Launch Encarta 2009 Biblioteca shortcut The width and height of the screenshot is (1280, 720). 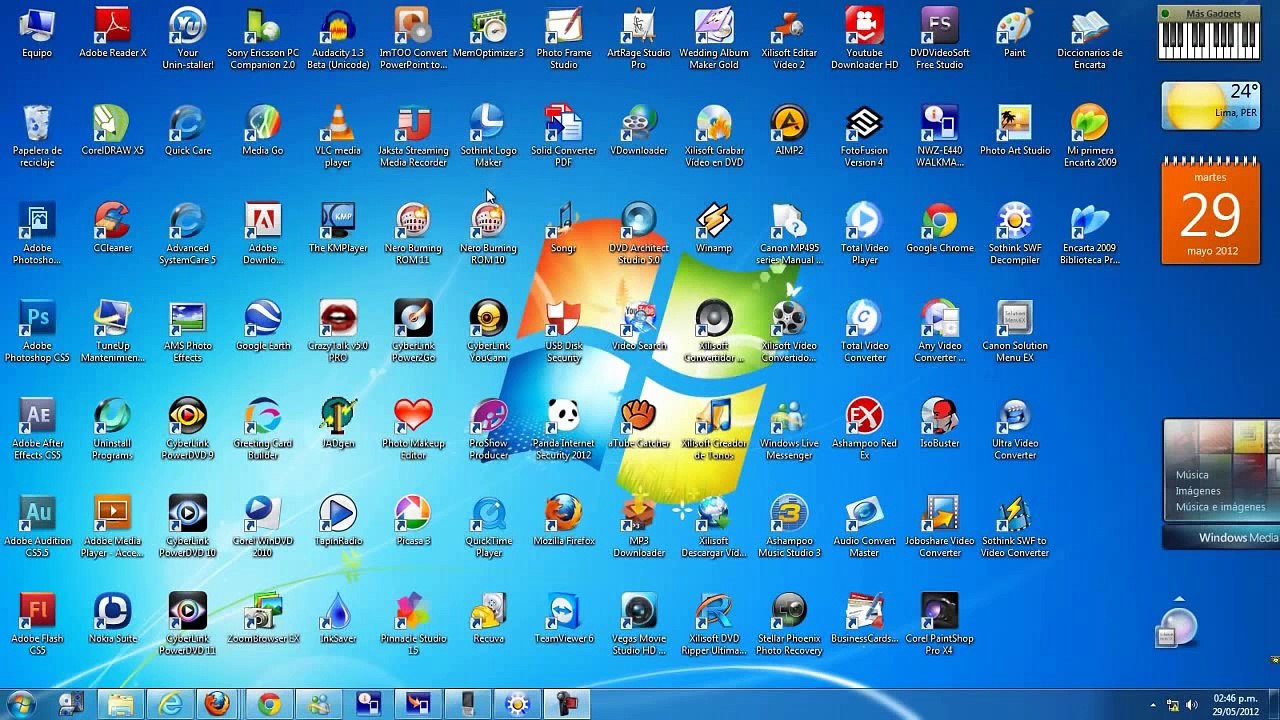click(x=1090, y=233)
